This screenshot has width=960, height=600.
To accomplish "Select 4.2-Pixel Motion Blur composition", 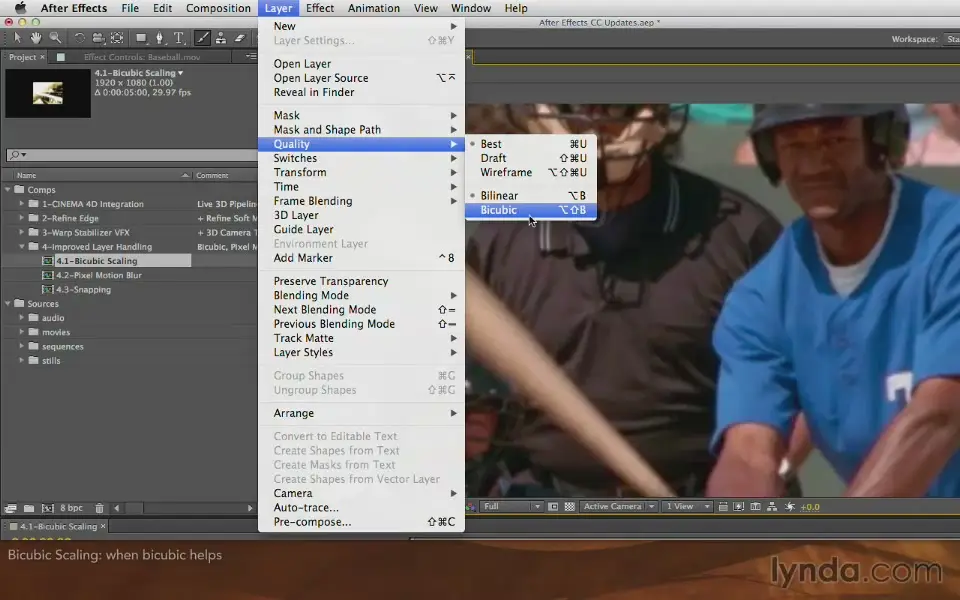I will tap(98, 275).
